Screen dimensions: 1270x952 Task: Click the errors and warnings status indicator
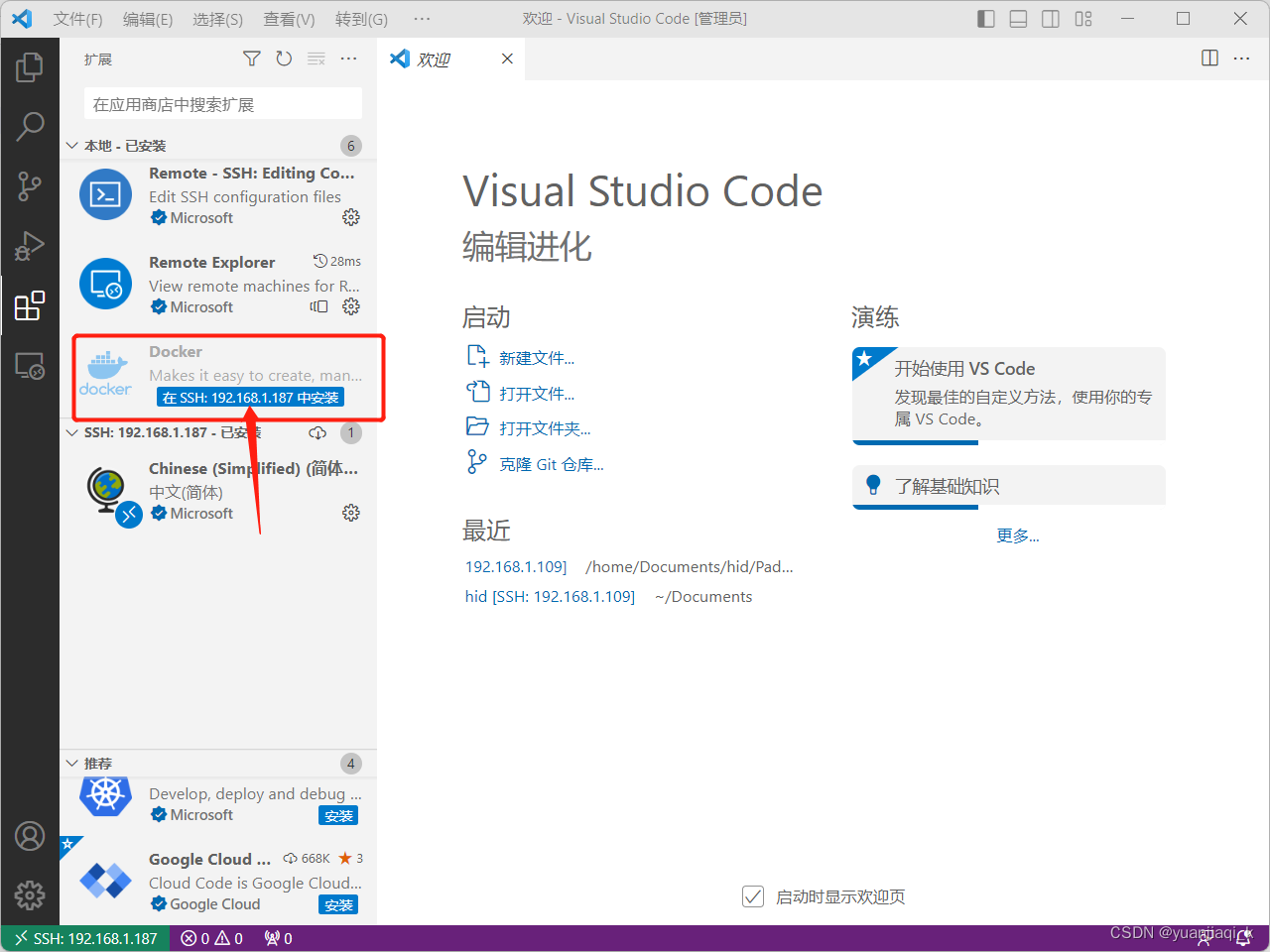click(x=211, y=938)
